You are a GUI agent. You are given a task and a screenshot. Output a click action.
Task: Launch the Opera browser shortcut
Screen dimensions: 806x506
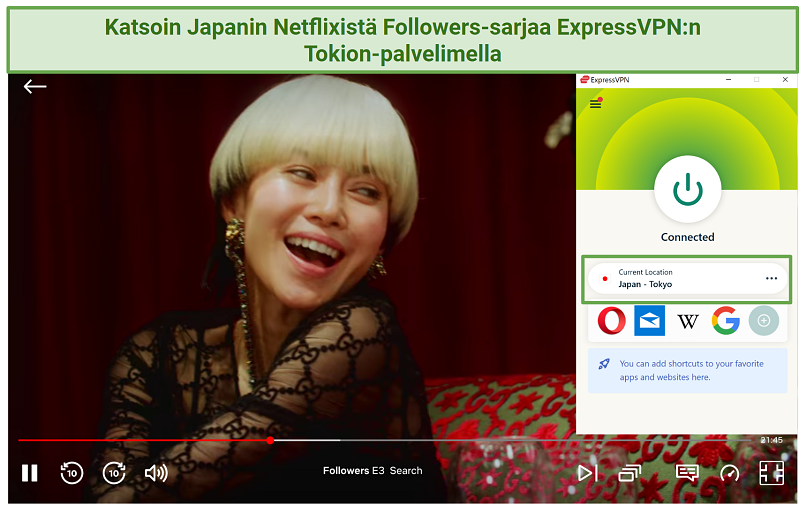tap(612, 321)
